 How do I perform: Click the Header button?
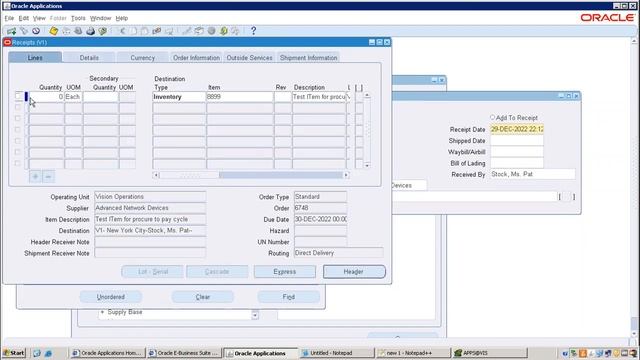(354, 272)
